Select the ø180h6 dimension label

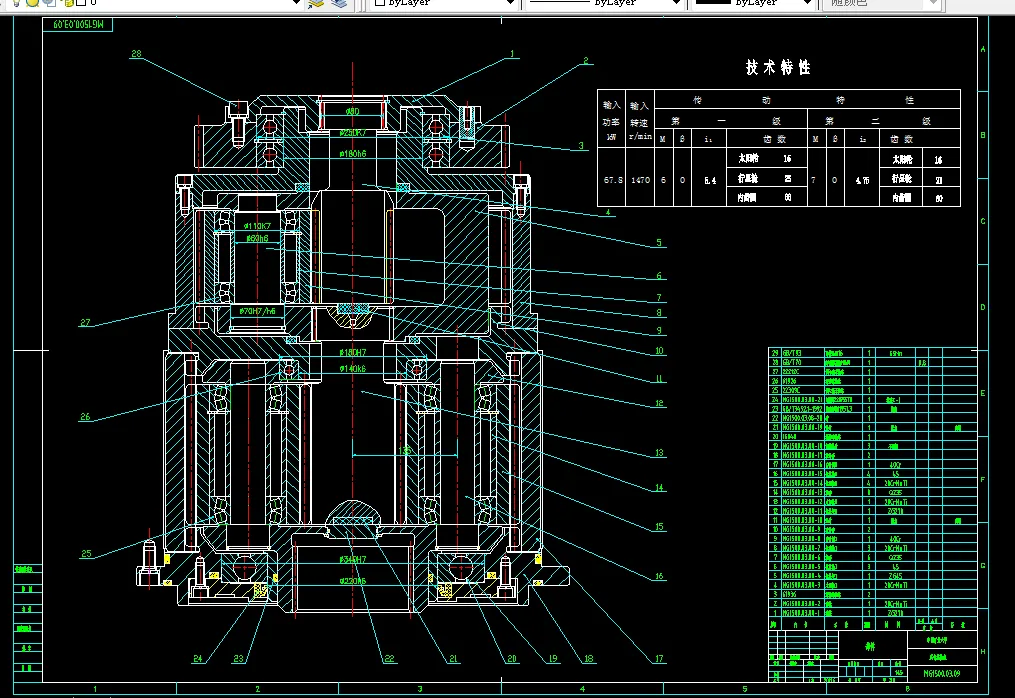point(353,154)
